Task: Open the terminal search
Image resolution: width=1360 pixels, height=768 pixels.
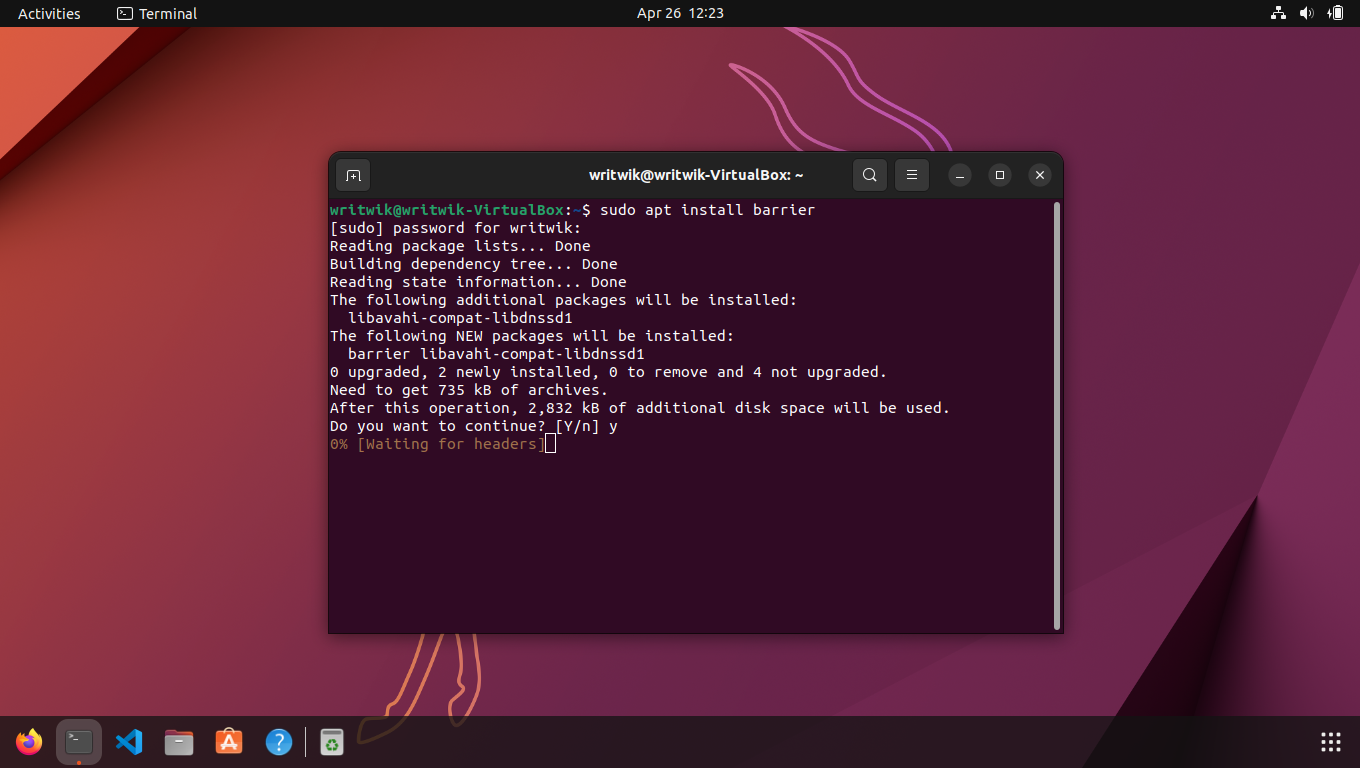Action: tap(869, 174)
